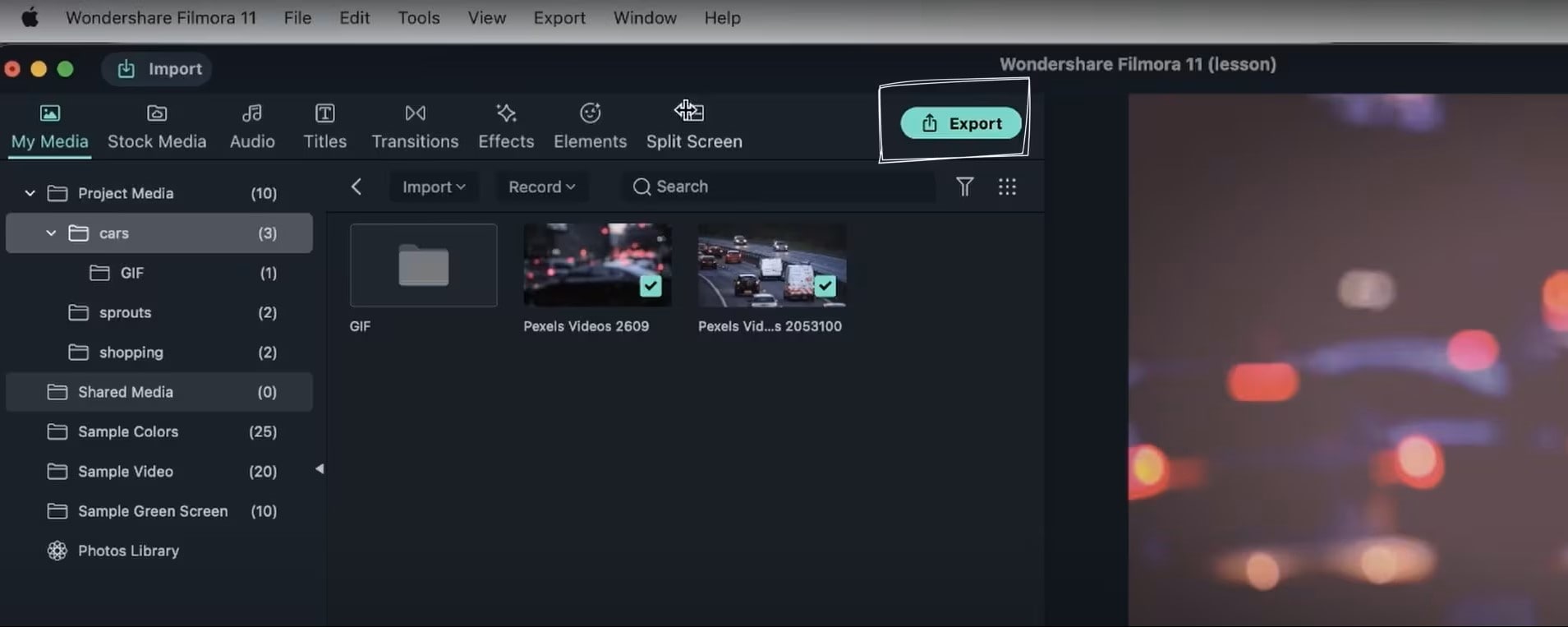Screen dimensions: 1568x627
Task: Click the GIF label under folder thumbnail
Action: coord(360,326)
